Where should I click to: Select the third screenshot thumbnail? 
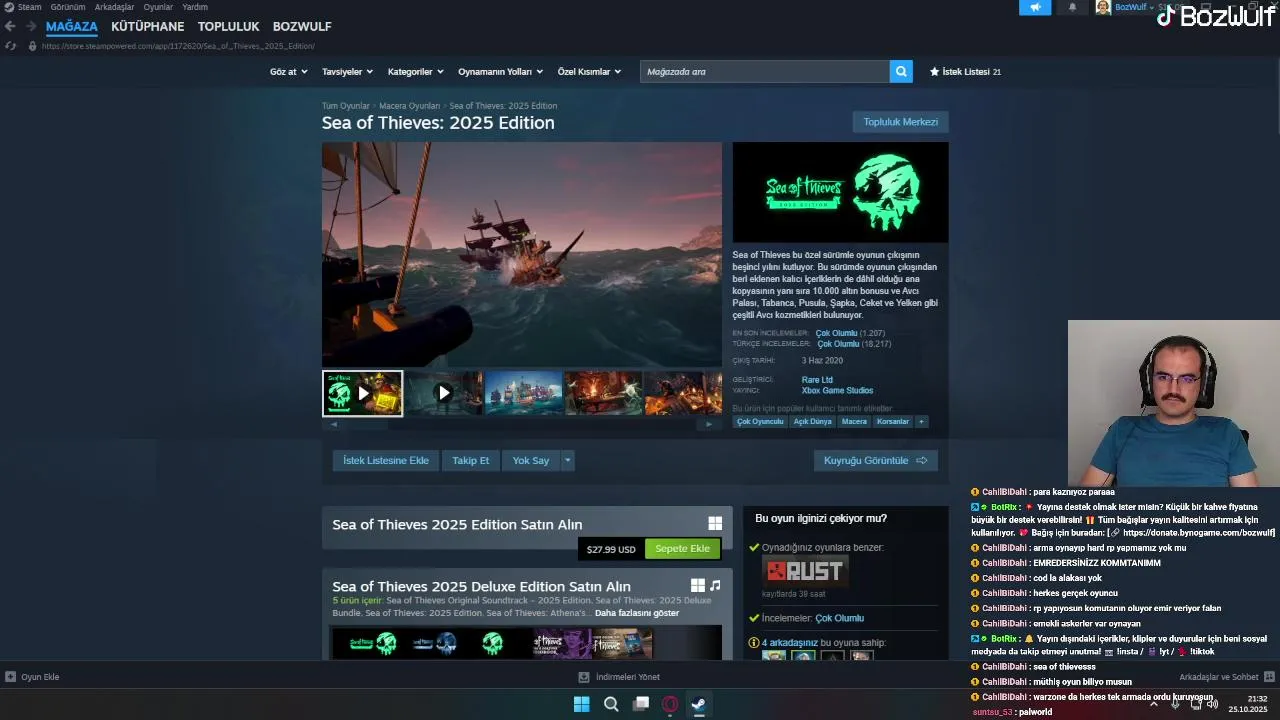click(523, 394)
